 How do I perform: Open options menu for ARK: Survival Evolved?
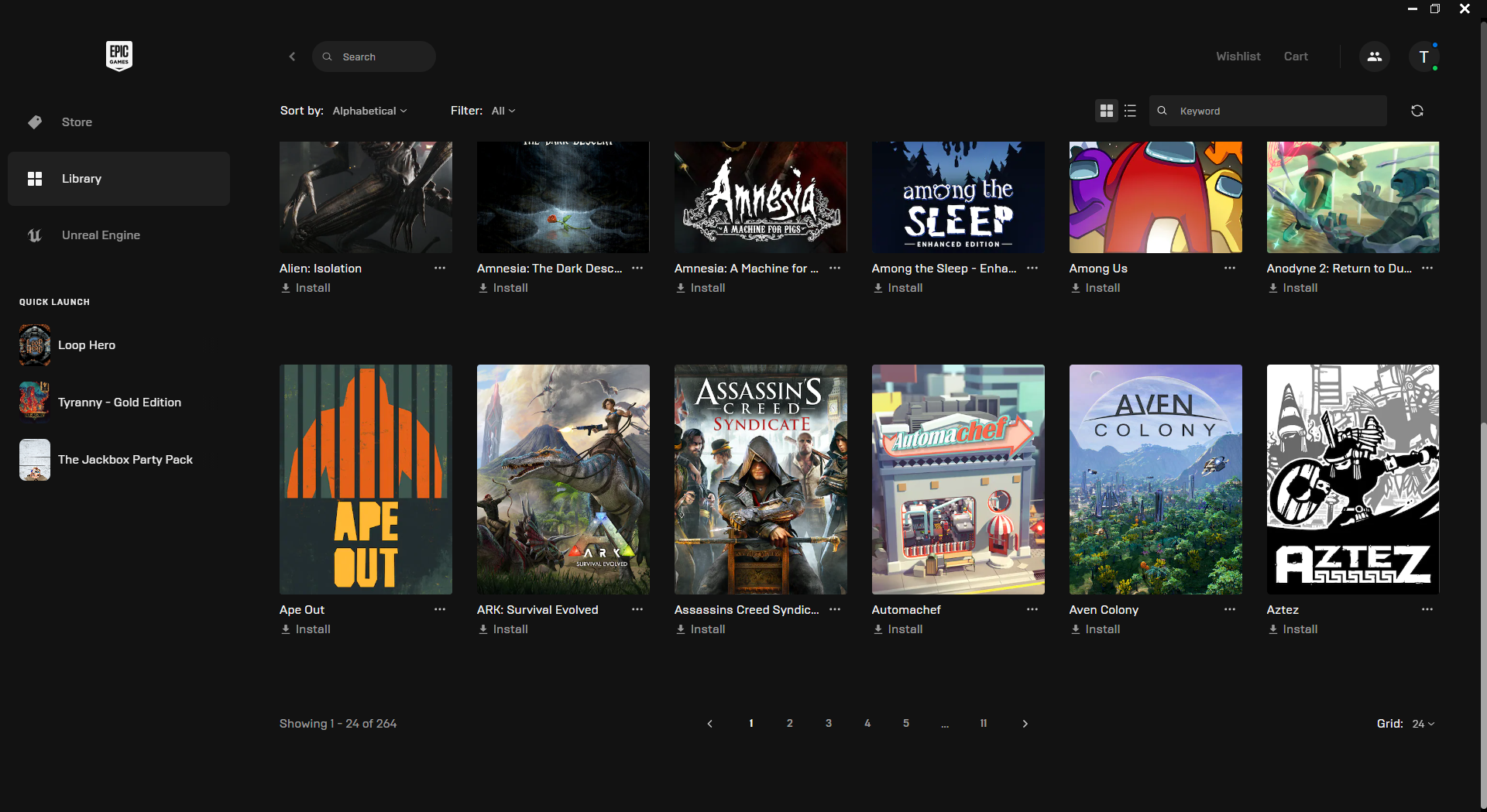637,609
